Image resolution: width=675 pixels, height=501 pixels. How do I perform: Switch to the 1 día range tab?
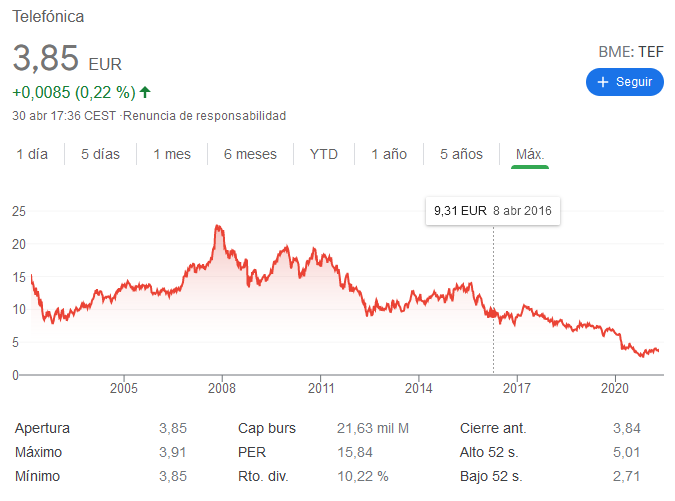(x=32, y=154)
